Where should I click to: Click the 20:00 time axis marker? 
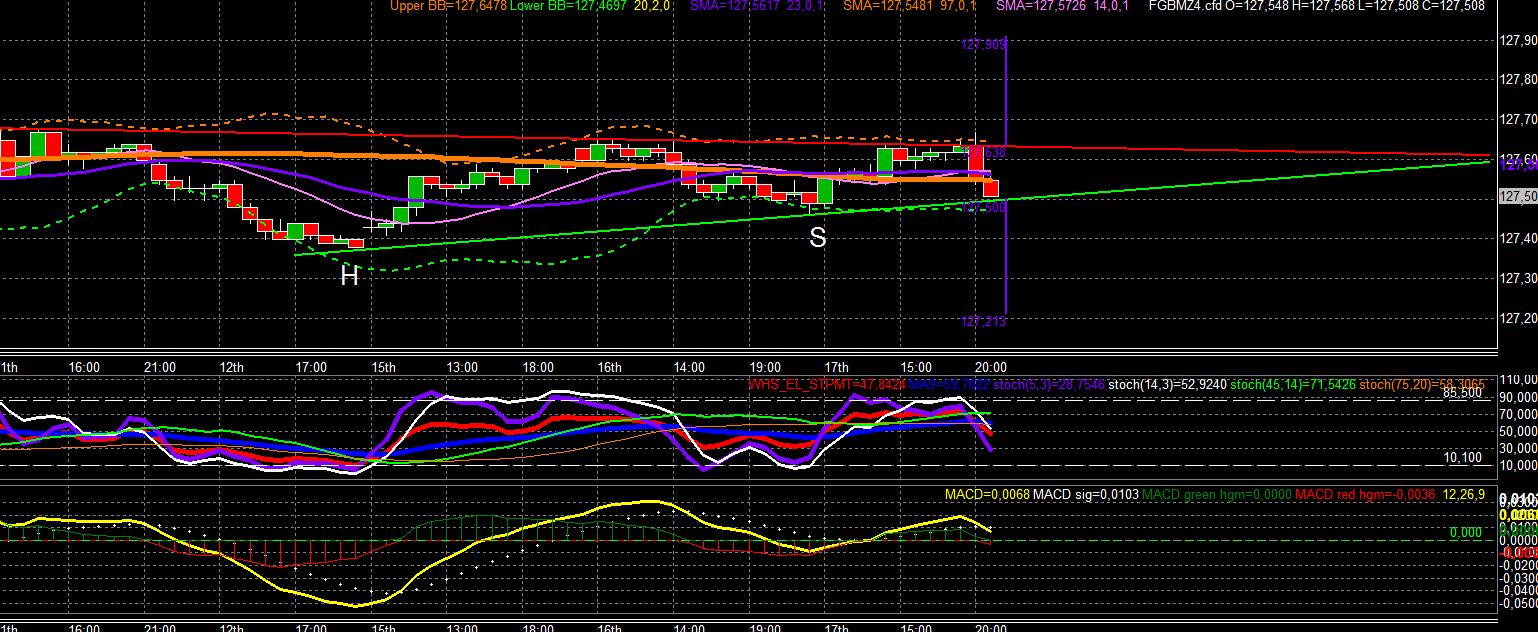991,367
